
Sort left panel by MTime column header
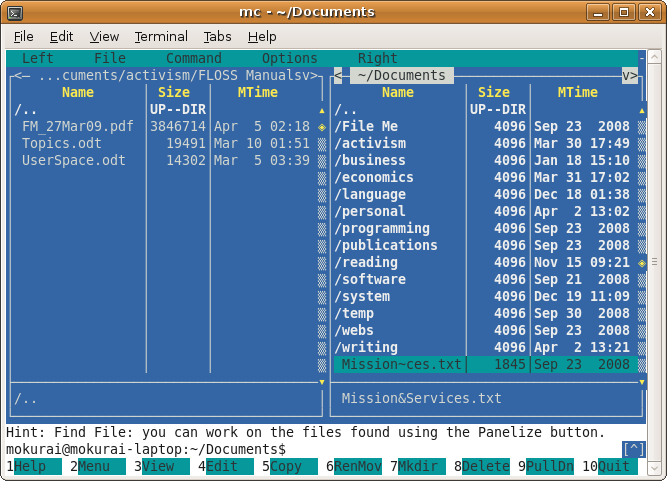pos(258,93)
